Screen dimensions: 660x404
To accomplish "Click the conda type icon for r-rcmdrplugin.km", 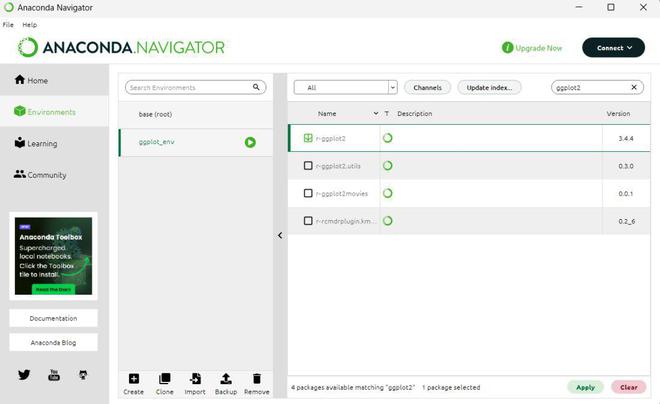I will point(388,221).
